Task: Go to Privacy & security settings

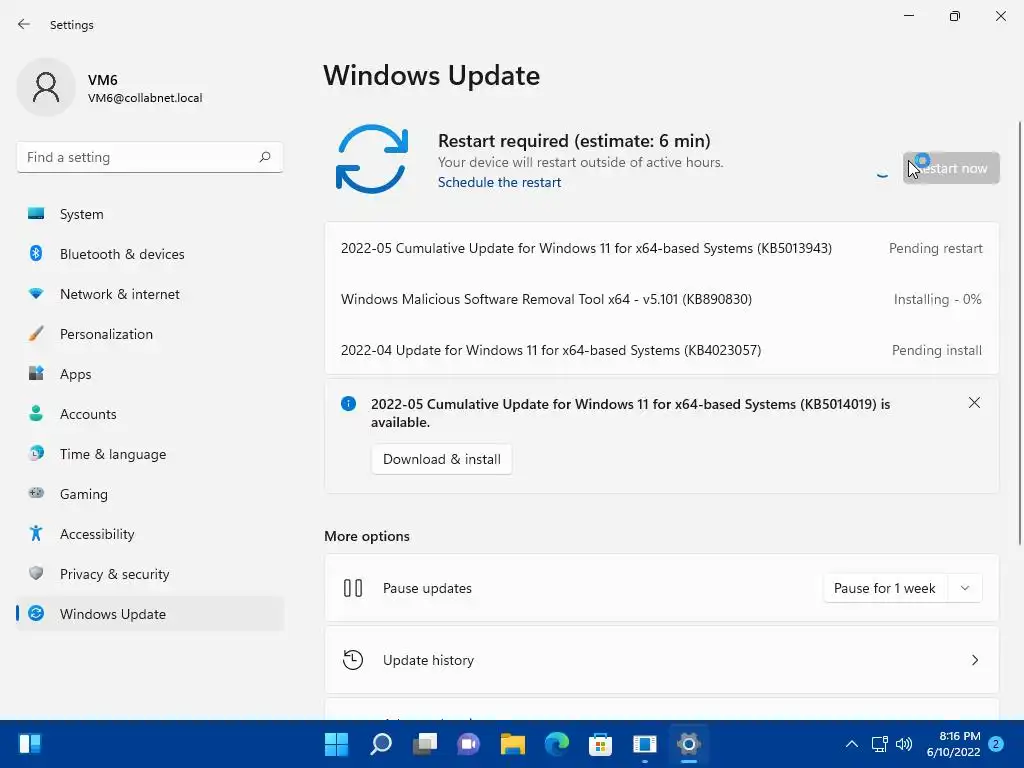Action: click(x=150, y=574)
